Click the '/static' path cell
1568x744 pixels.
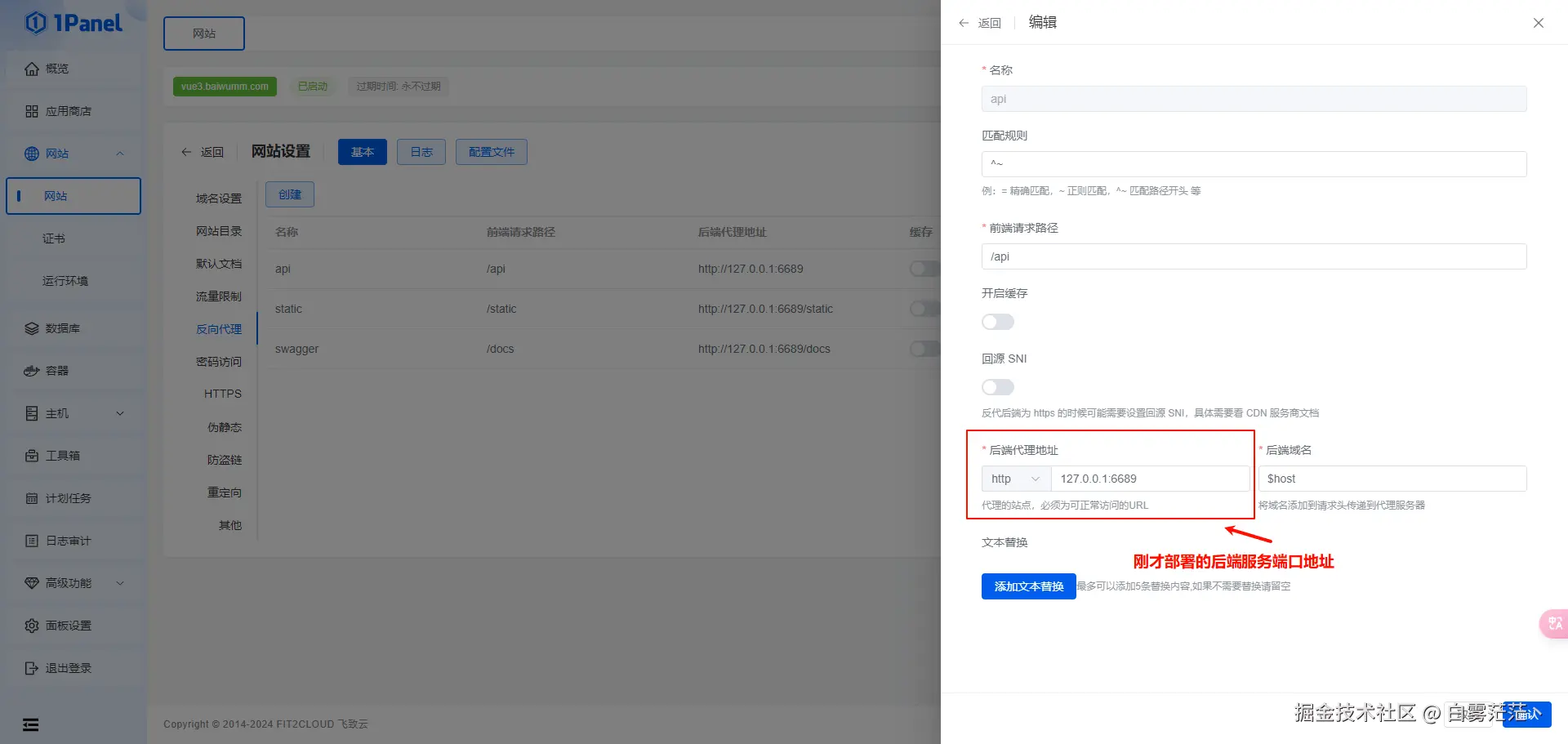(501, 309)
